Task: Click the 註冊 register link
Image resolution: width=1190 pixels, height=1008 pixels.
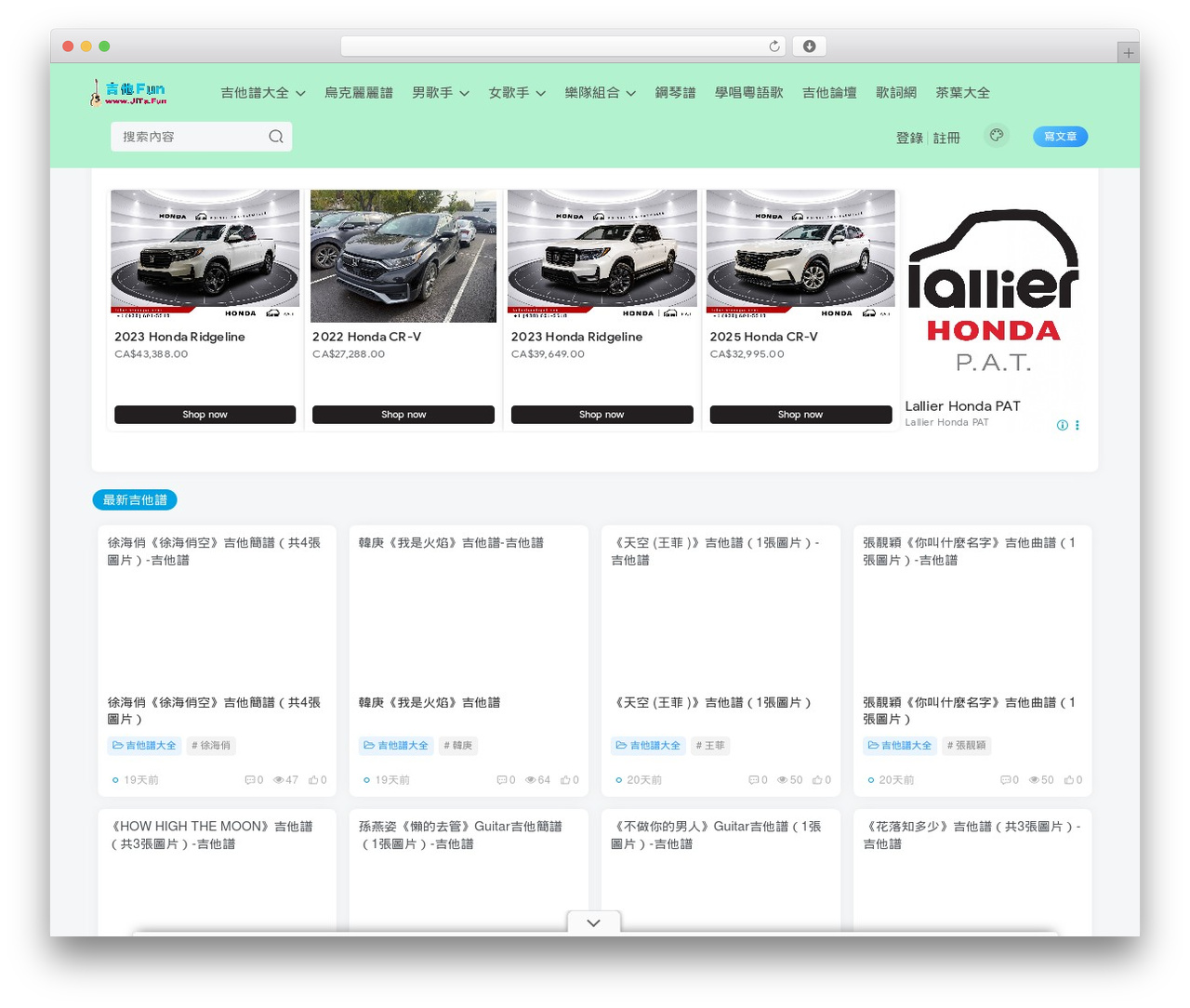Action: tap(946, 138)
